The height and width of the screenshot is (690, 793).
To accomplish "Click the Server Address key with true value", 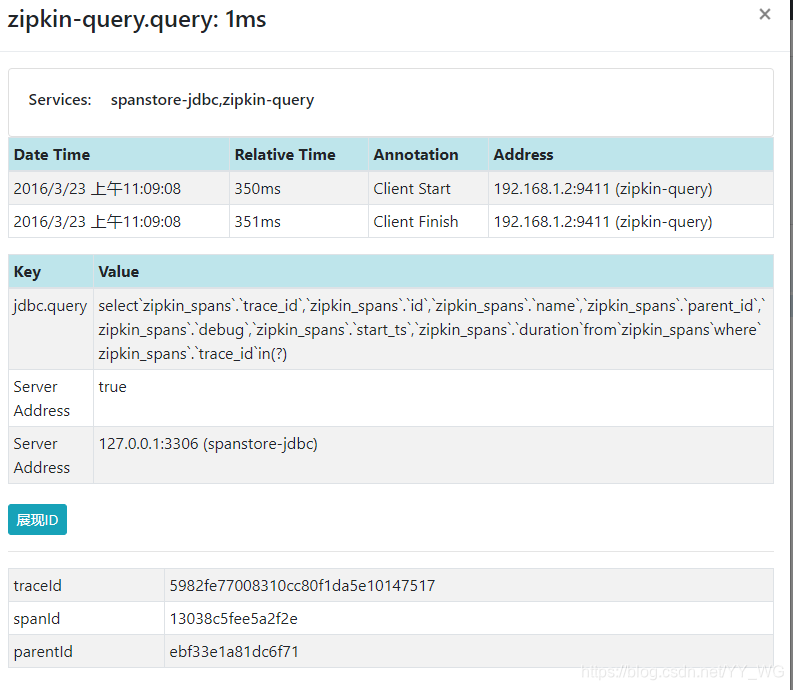I will tap(51, 398).
